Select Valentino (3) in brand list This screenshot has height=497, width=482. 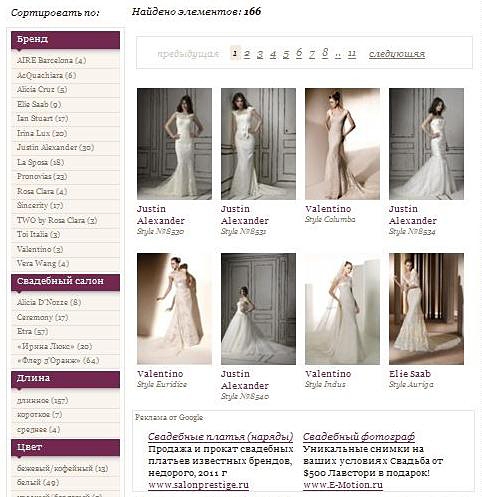pyautogui.click(x=40, y=249)
